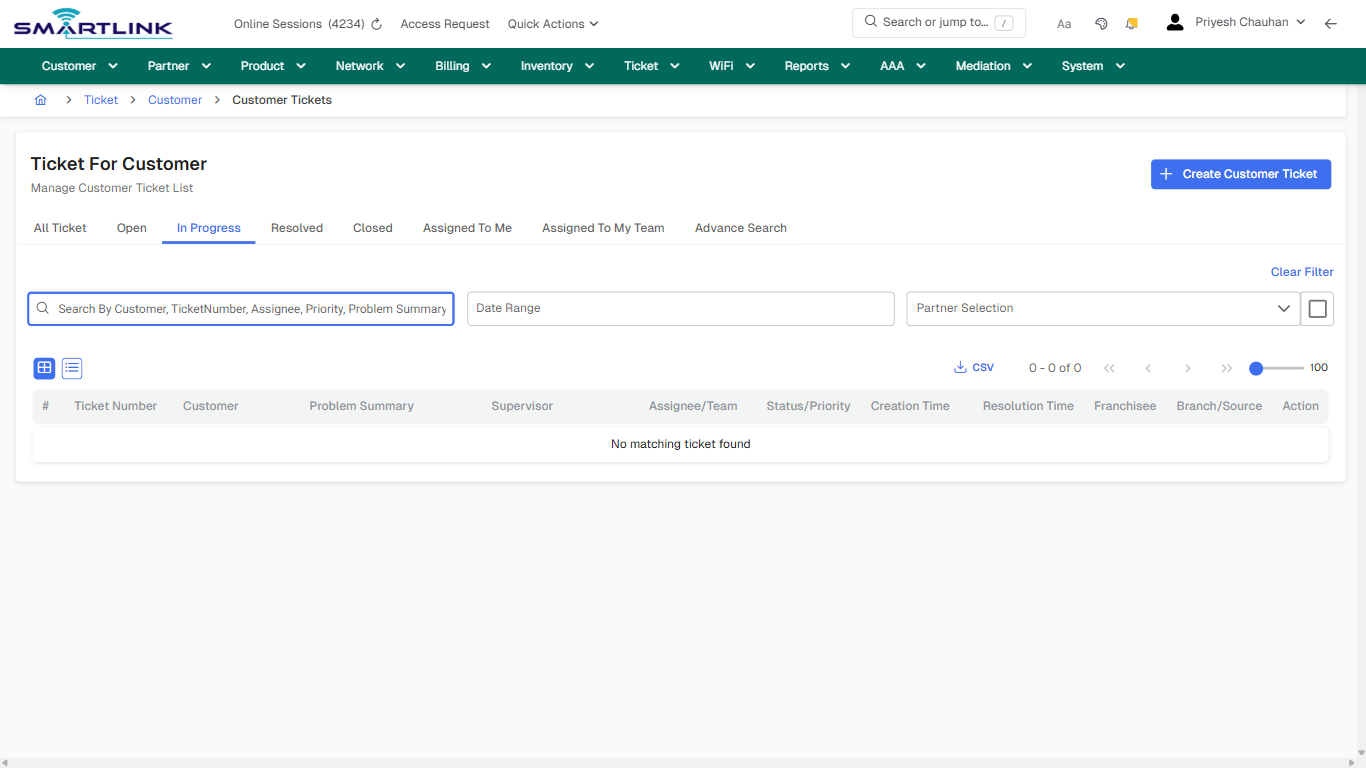Switch to list view of tickets
The image size is (1366, 768).
pos(71,368)
